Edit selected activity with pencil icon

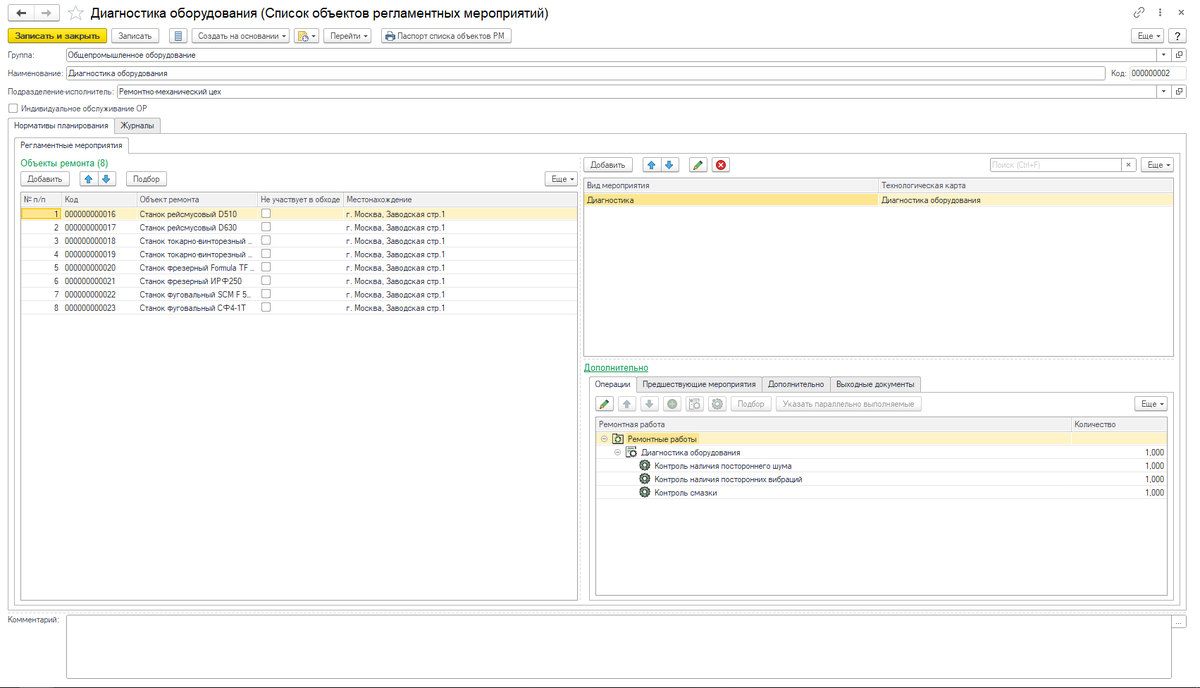coord(699,165)
